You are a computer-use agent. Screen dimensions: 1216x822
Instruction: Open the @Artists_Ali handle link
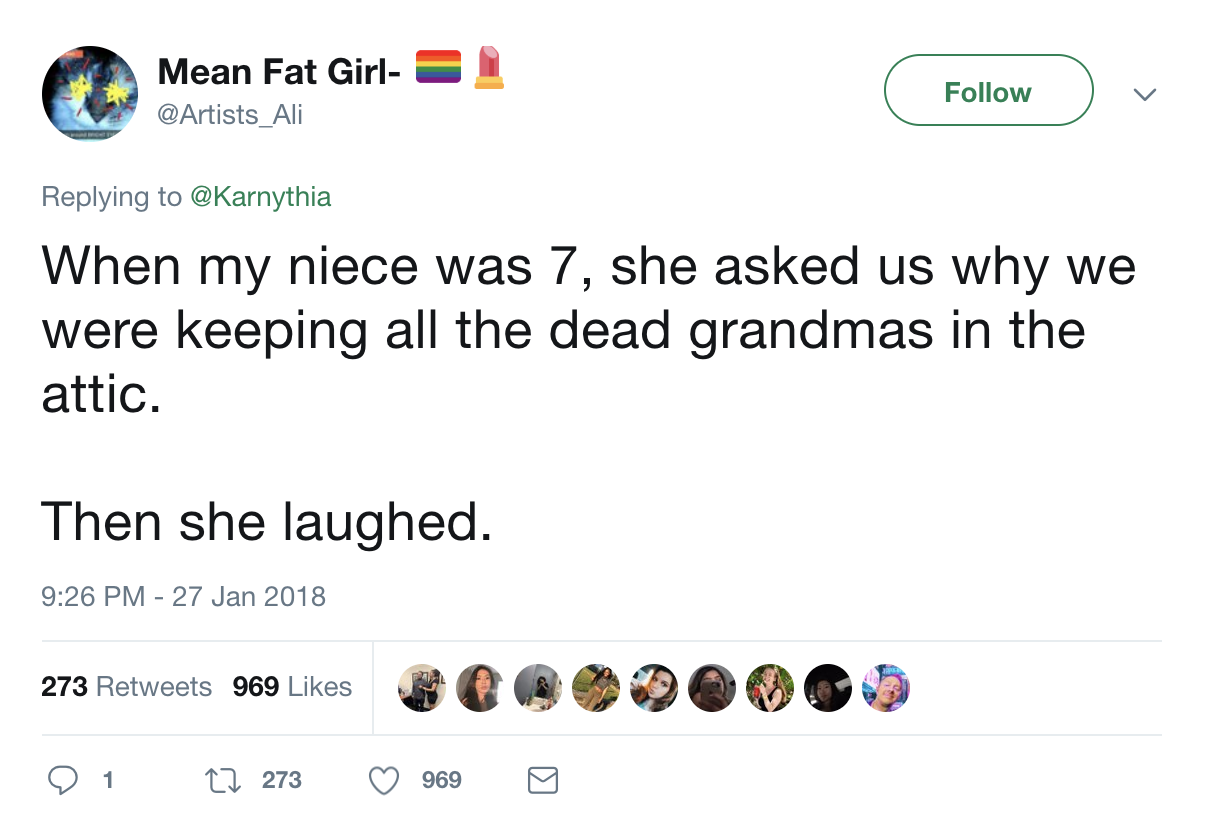pos(230,115)
